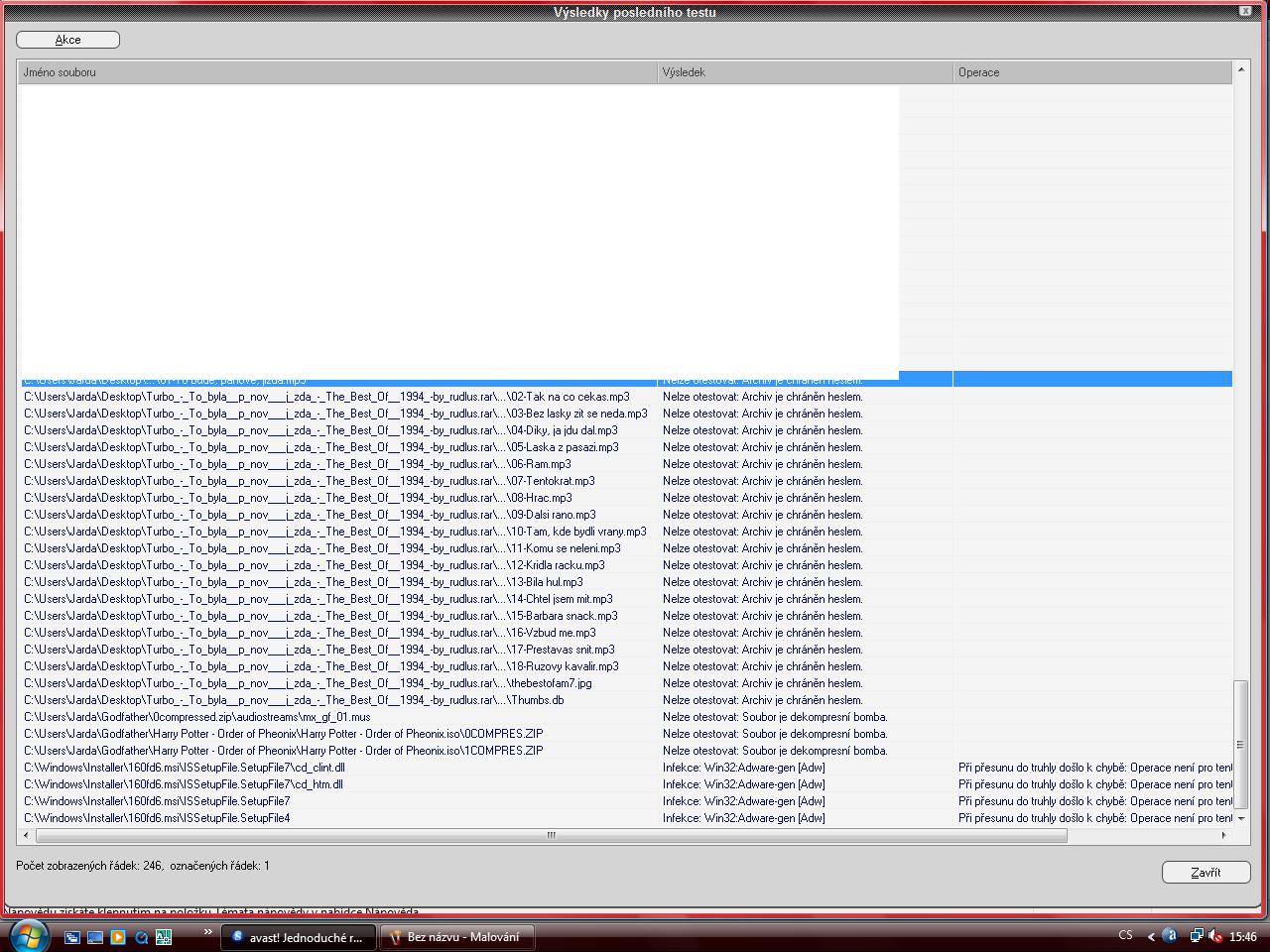The image size is (1270, 952).
Task: Switch to Bez názvu - Malování taskbar window
Action: (x=456, y=937)
